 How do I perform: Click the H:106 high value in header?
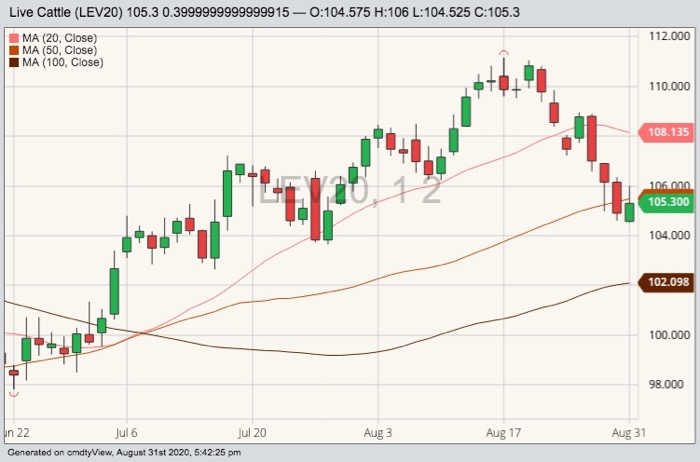[x=391, y=12]
